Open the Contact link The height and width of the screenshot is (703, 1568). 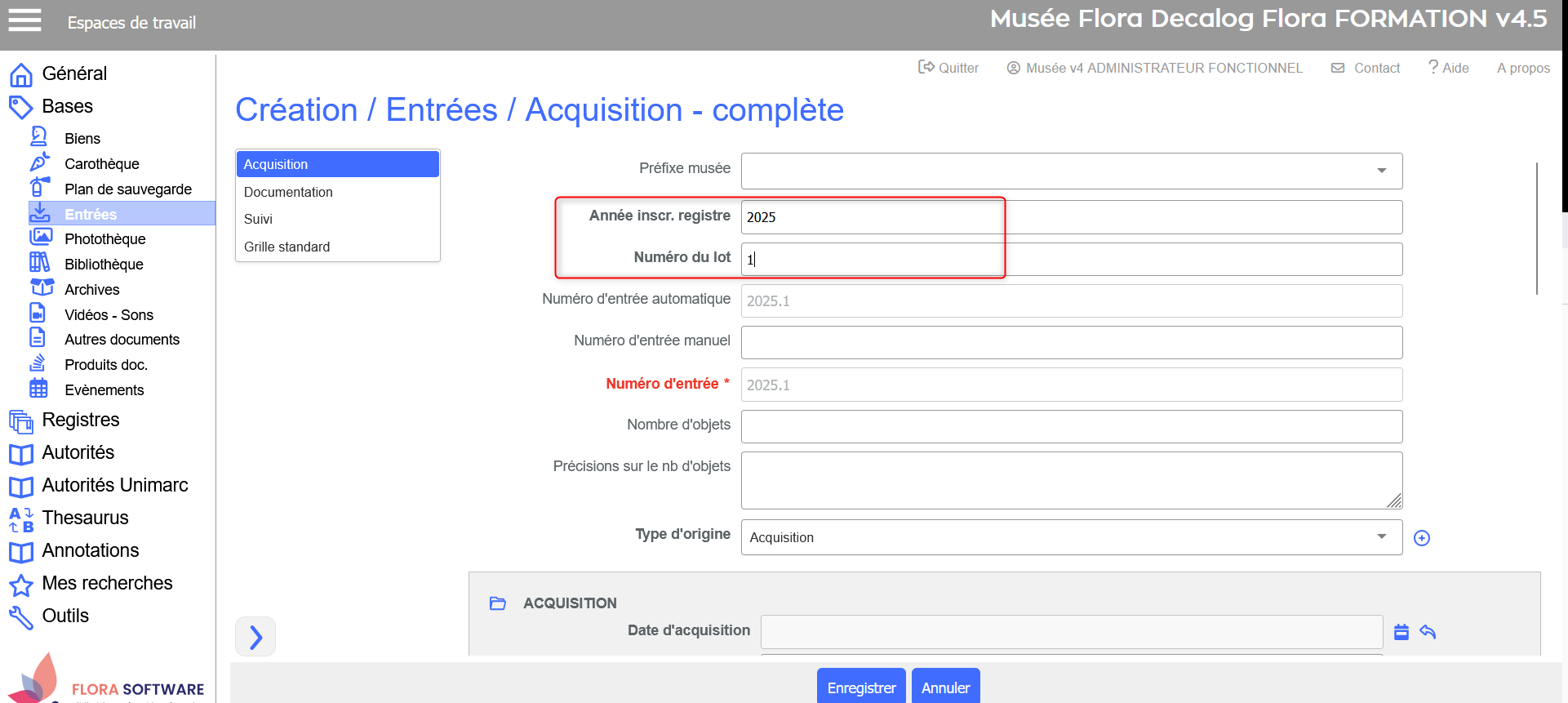(1366, 68)
